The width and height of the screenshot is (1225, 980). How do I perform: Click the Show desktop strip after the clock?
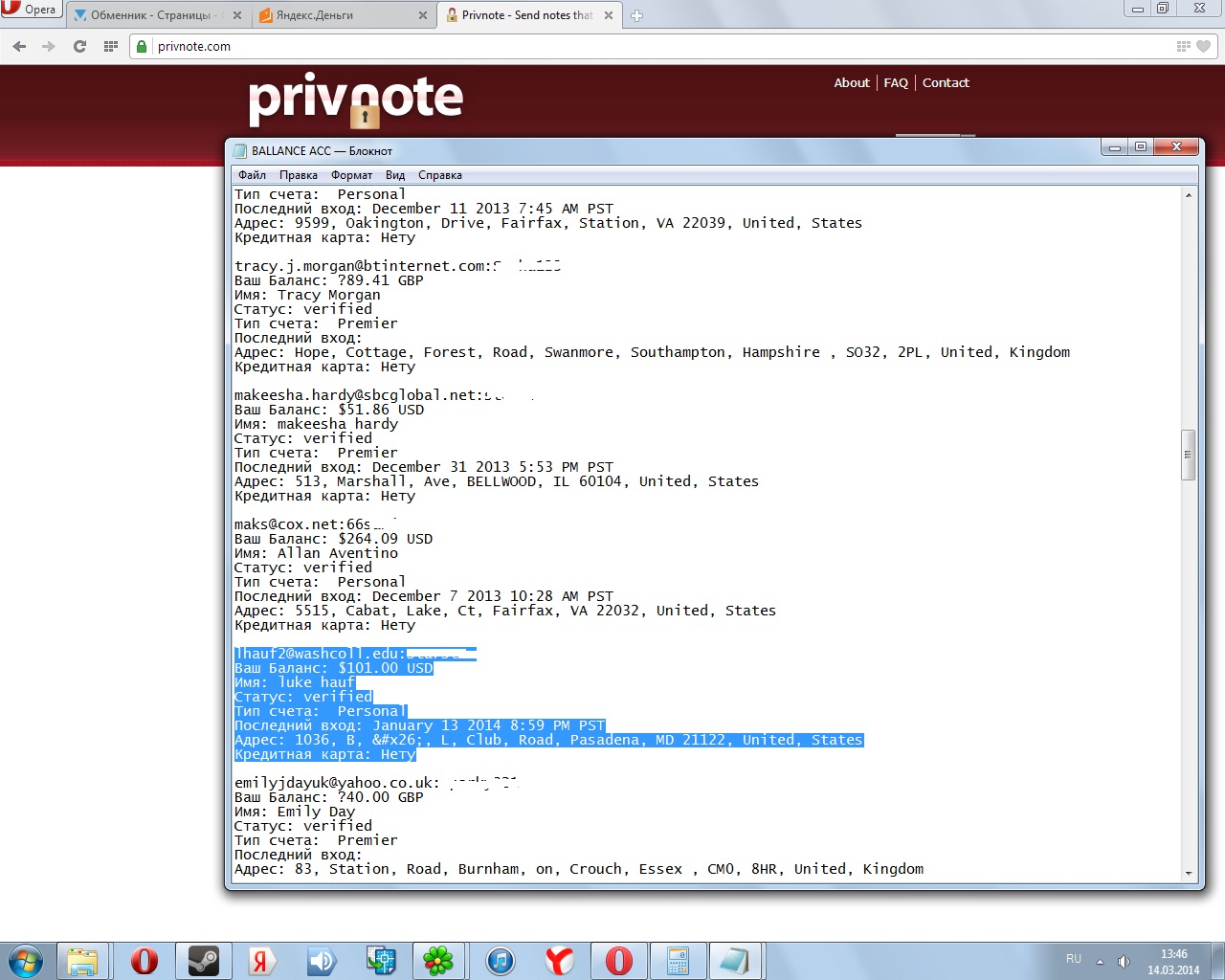click(x=1218, y=961)
